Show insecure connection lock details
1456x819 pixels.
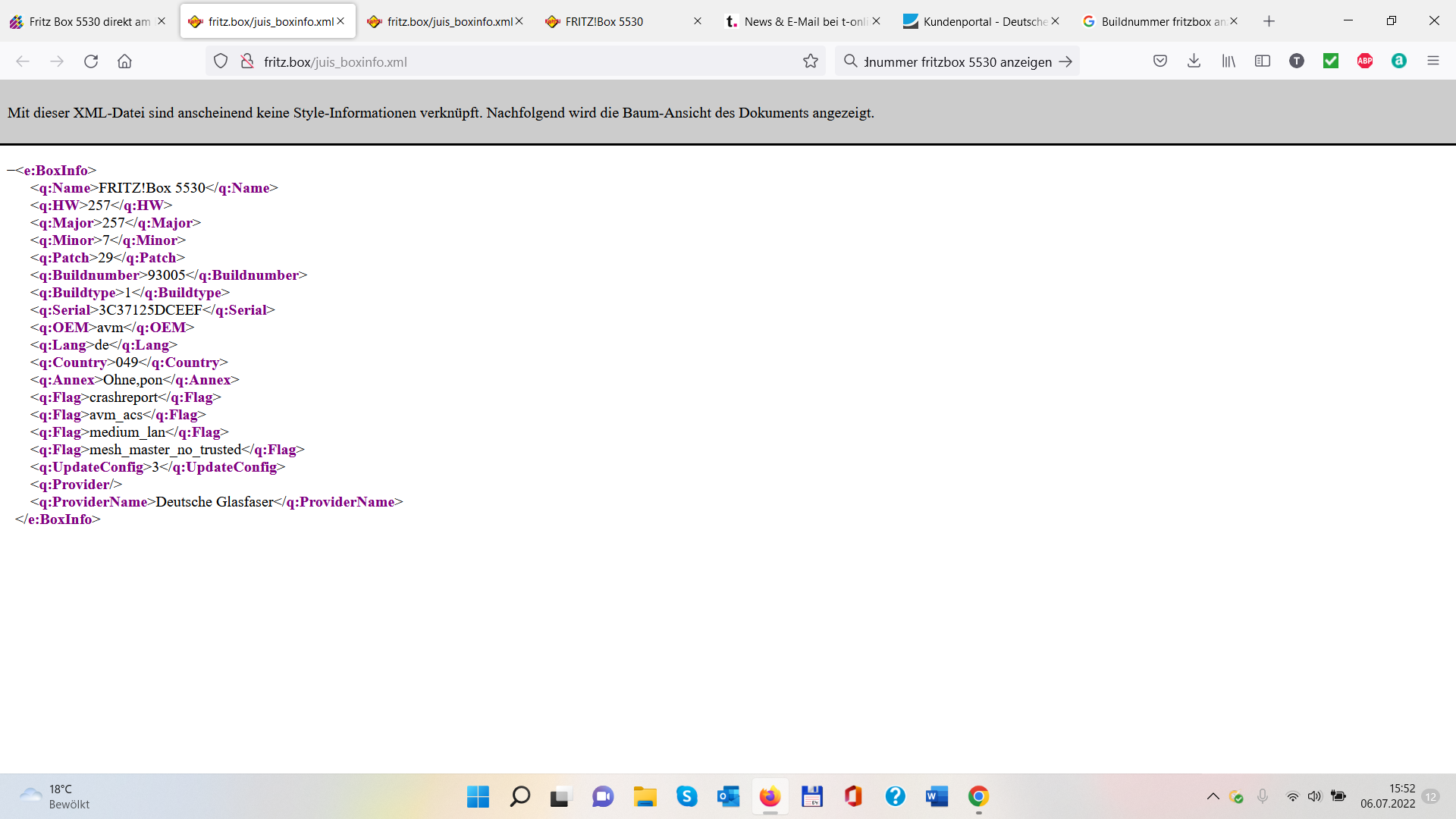coord(247,61)
